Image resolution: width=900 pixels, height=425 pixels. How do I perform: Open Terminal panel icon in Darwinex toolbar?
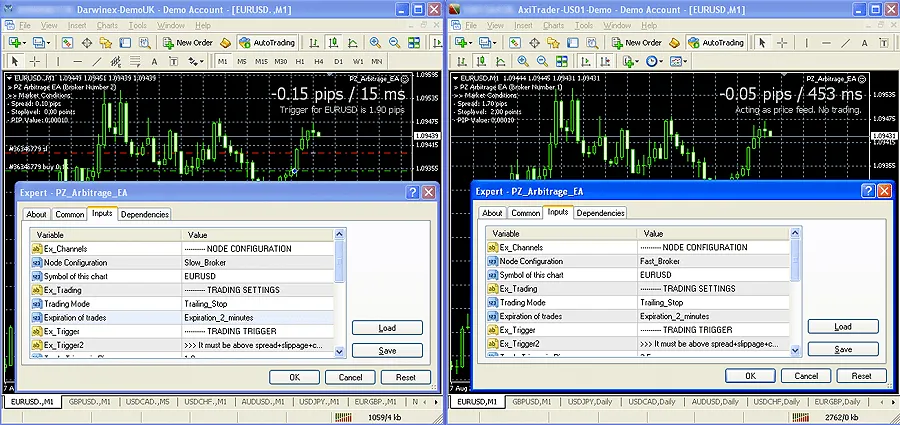125,42
